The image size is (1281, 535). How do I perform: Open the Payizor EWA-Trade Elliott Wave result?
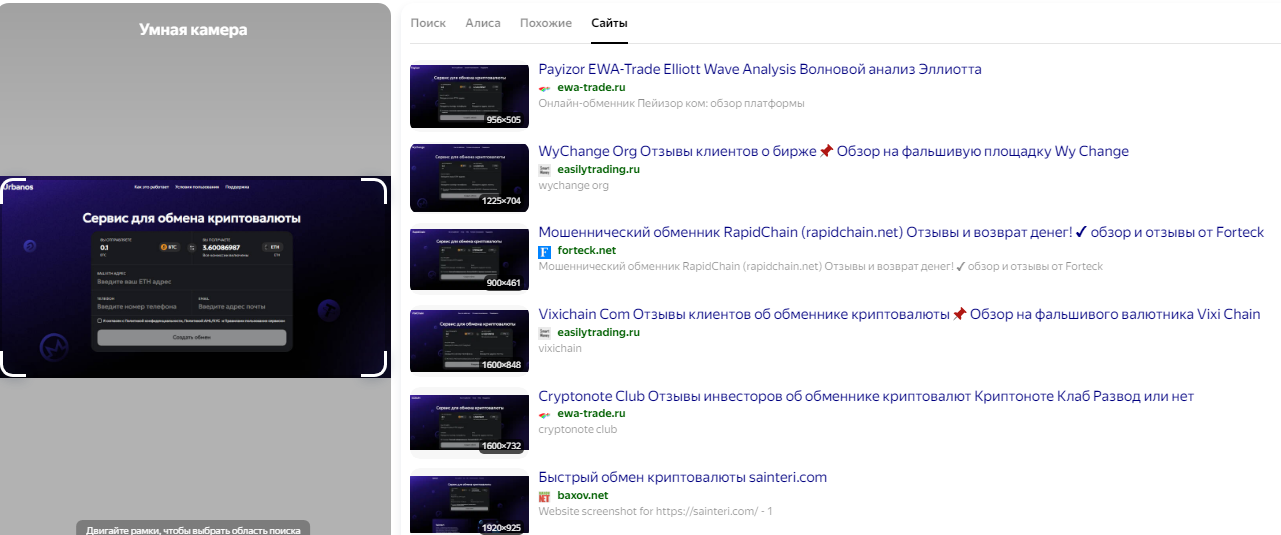click(x=760, y=69)
